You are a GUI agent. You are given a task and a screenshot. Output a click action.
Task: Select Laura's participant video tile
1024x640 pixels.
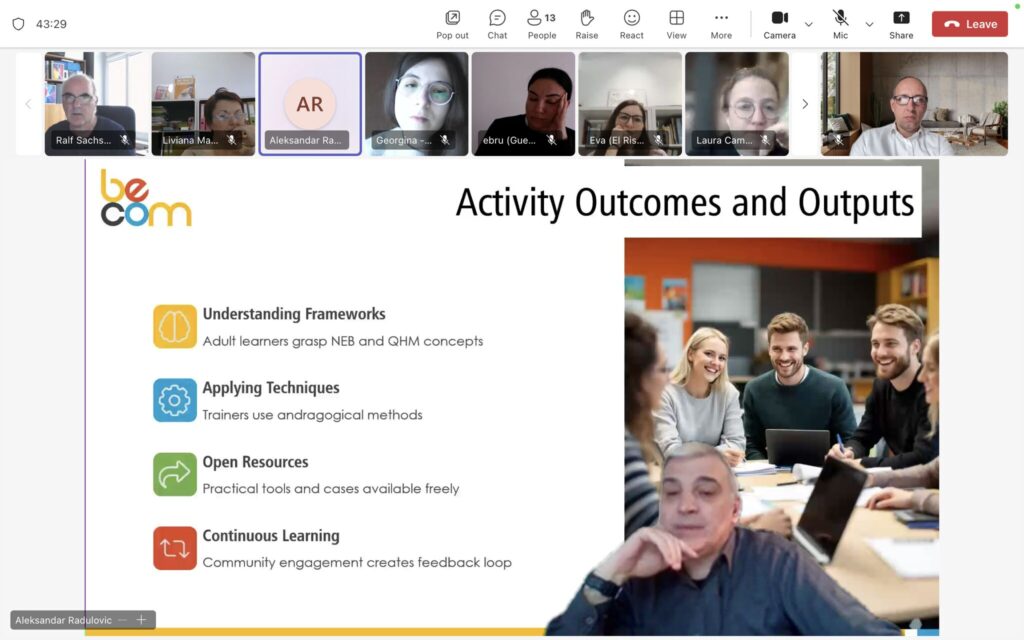(x=737, y=104)
